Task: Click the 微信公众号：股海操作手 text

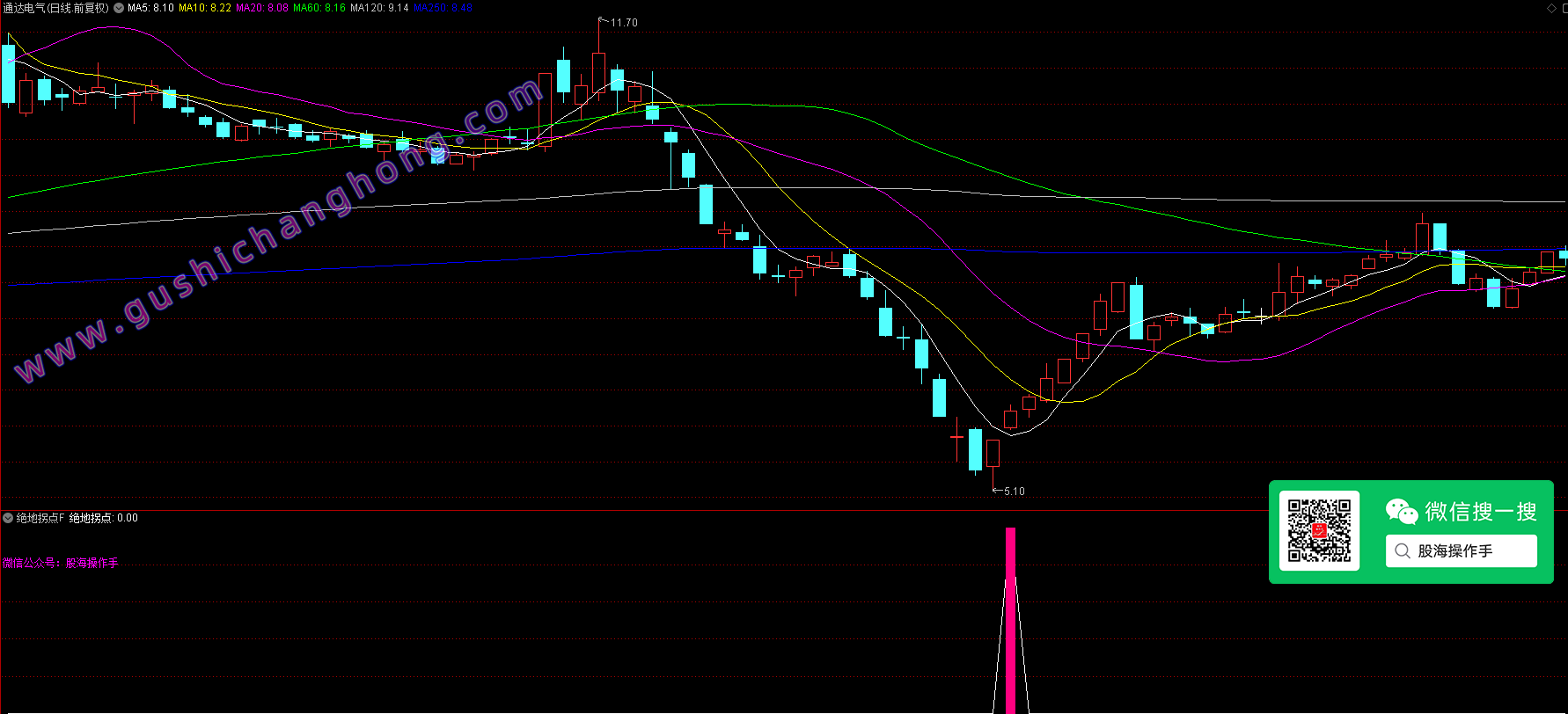Action: pyautogui.click(x=61, y=563)
